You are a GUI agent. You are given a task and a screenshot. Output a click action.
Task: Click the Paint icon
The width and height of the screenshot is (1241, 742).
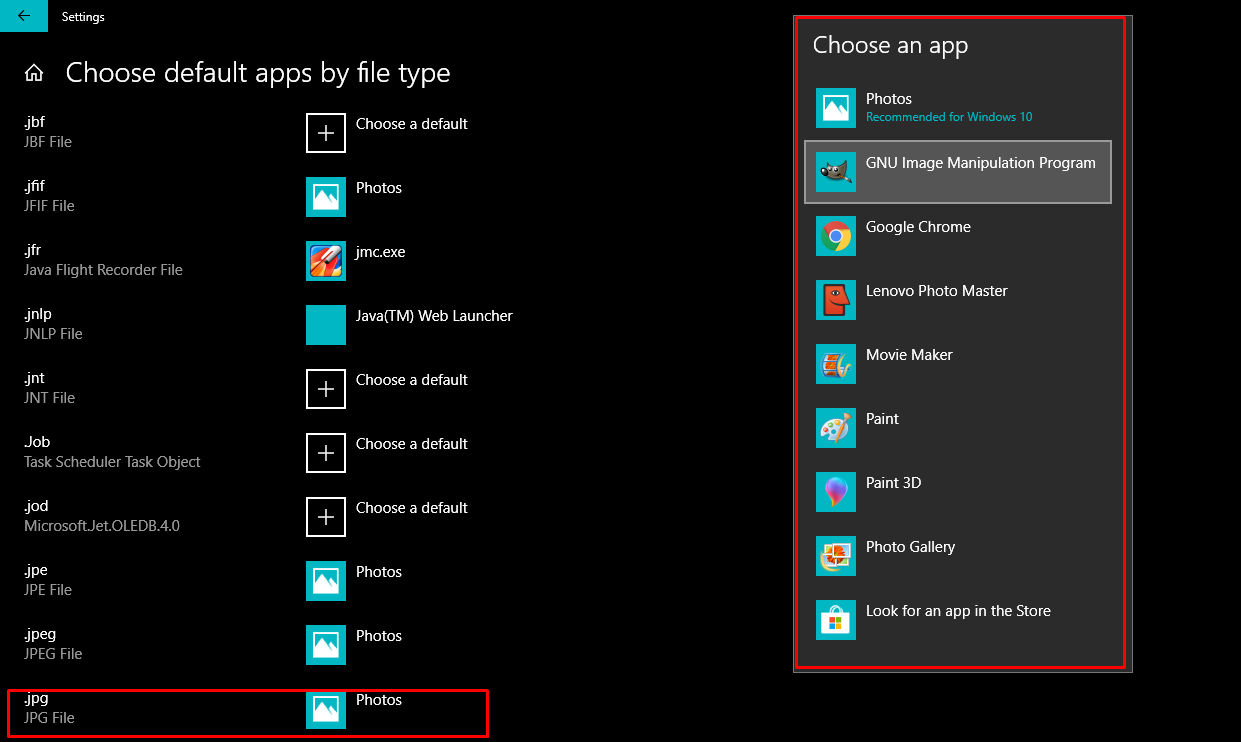[x=836, y=428]
